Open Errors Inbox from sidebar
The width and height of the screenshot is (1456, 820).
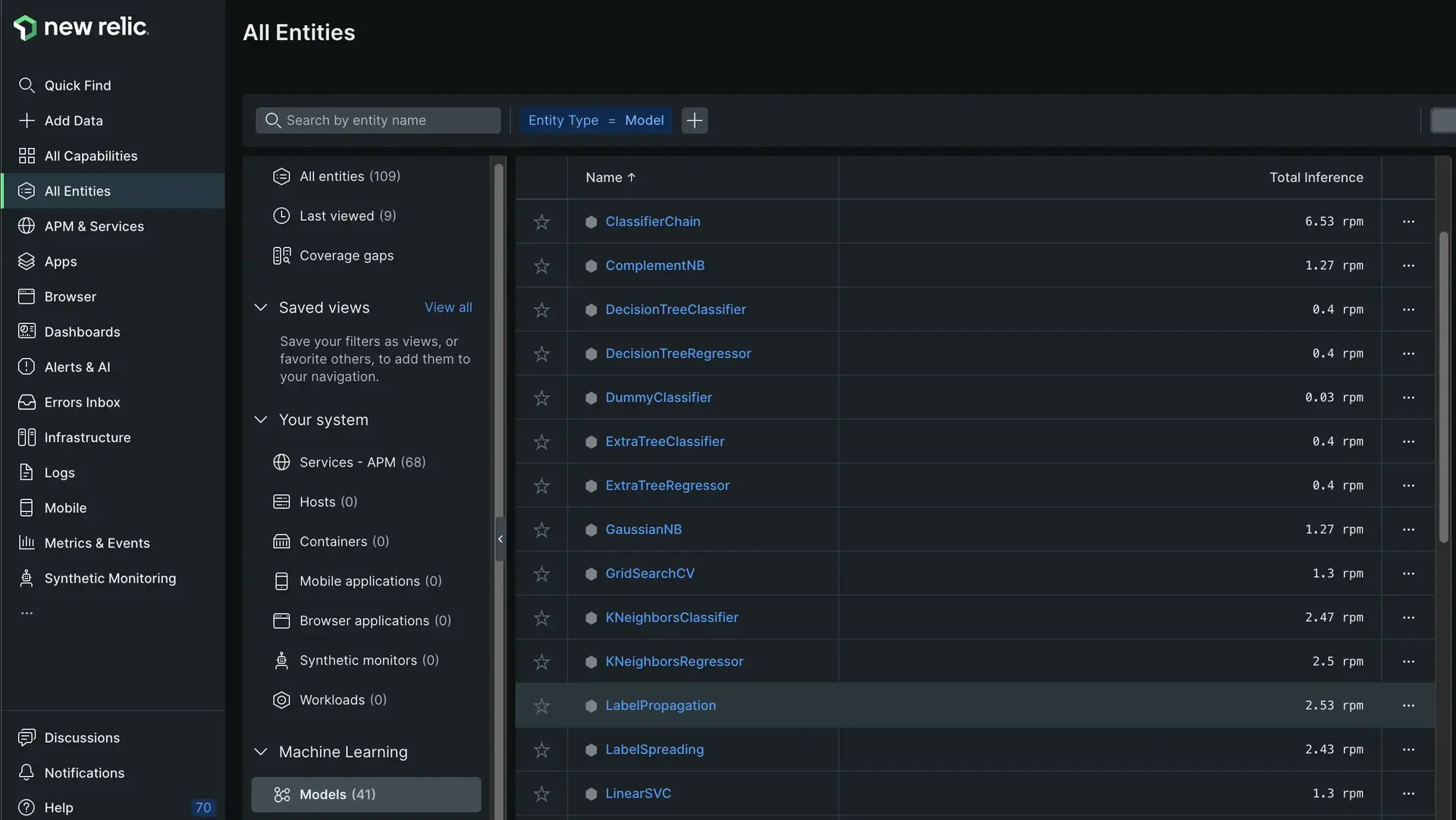click(x=82, y=403)
